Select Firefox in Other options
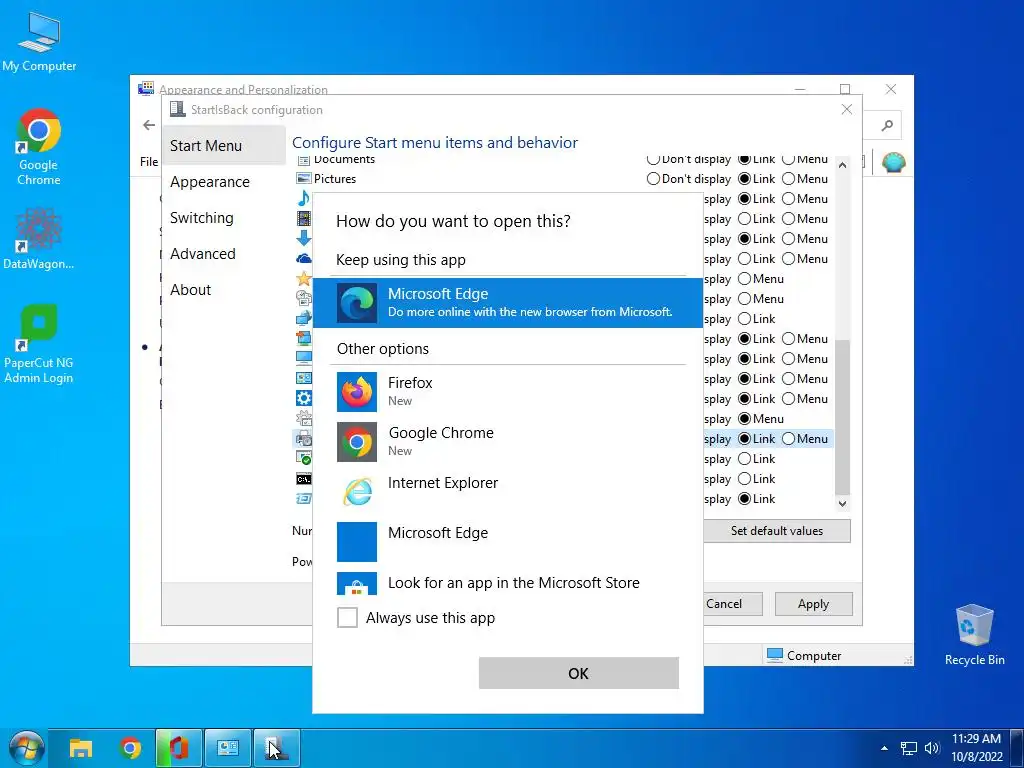This screenshot has height=768, width=1024. click(507, 391)
